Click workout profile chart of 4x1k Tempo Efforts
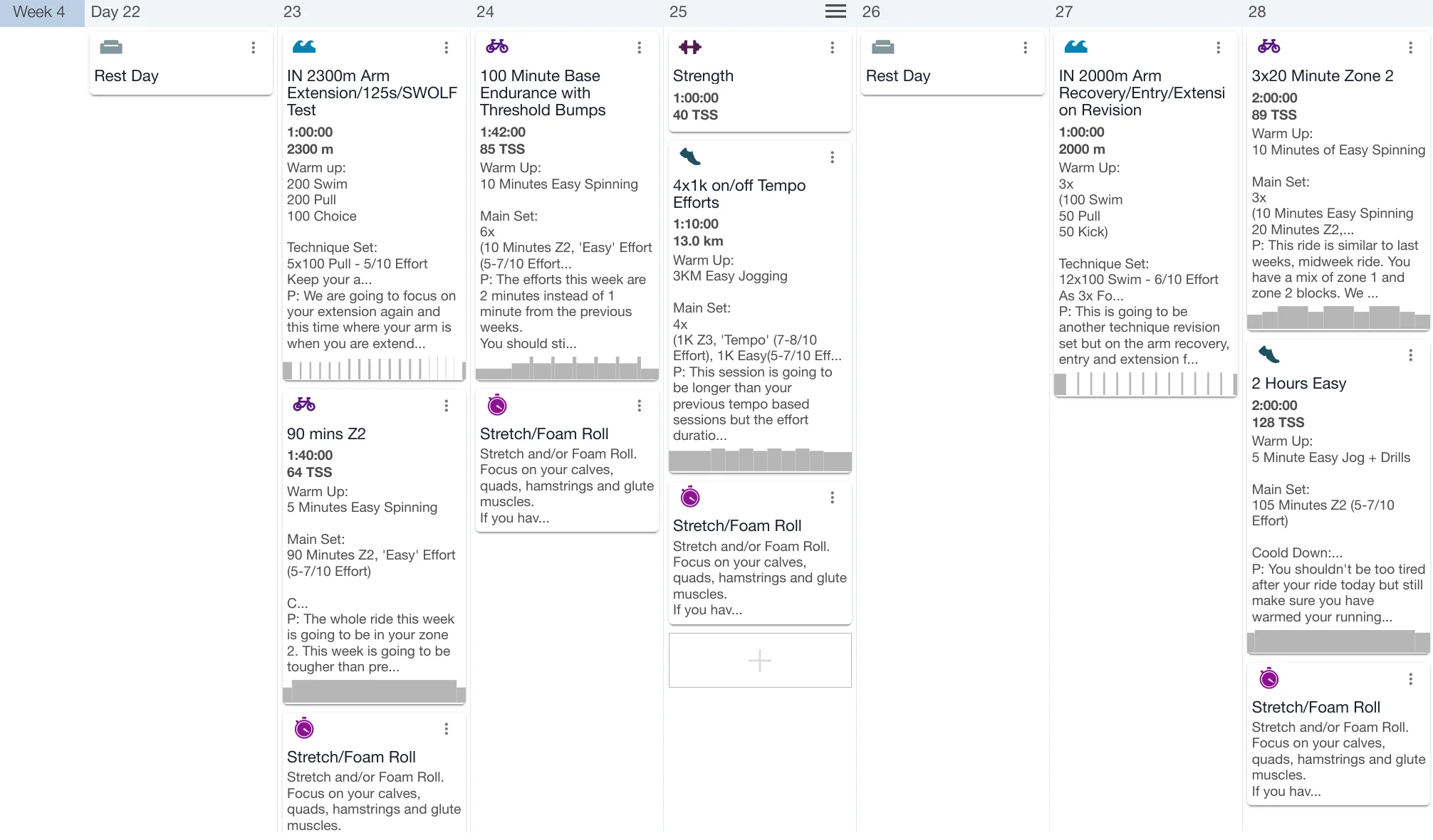Viewport: 1433px width, 840px height. (760, 460)
